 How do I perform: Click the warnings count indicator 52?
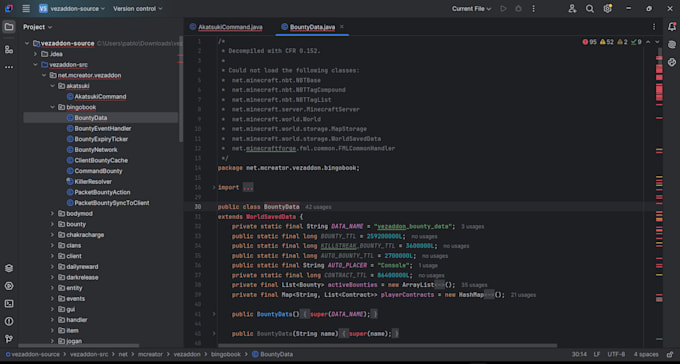tap(607, 42)
